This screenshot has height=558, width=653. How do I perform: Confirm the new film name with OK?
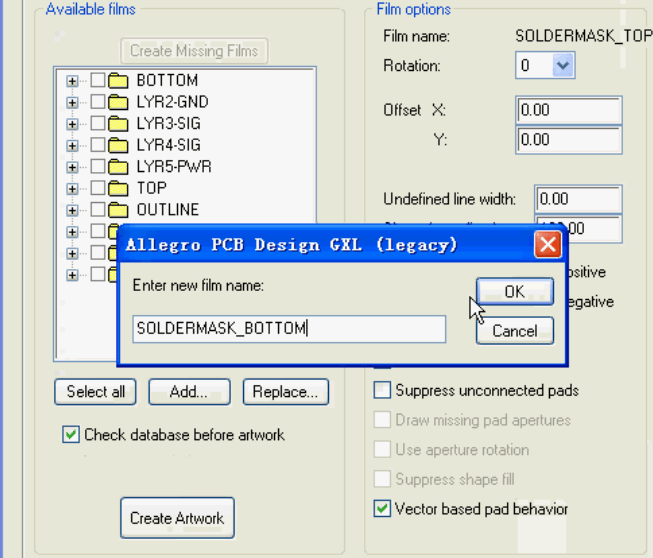(x=515, y=291)
